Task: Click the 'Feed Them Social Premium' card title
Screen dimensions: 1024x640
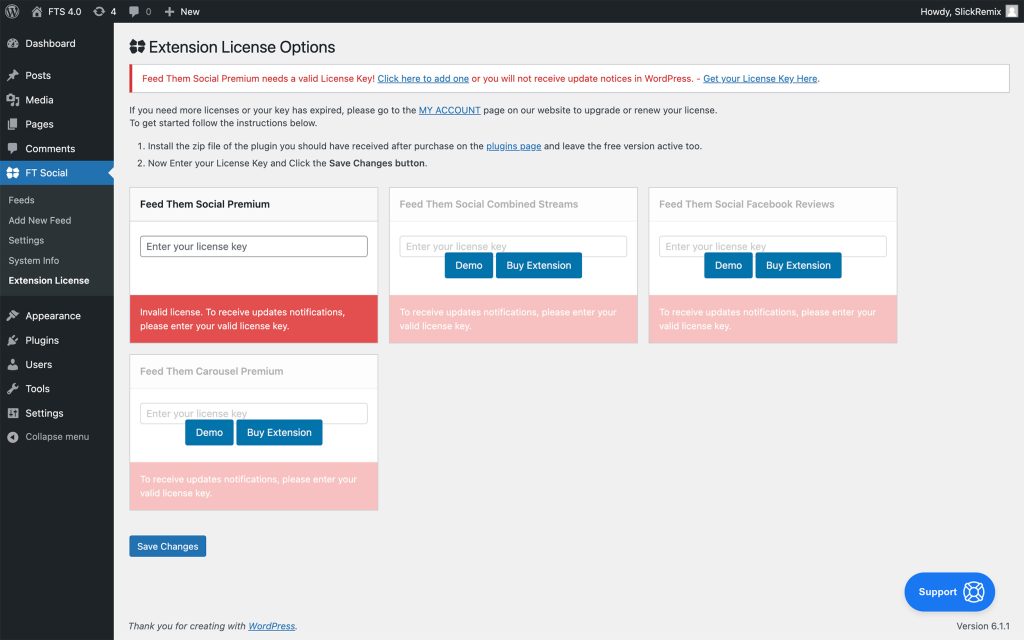Action: coord(204,204)
